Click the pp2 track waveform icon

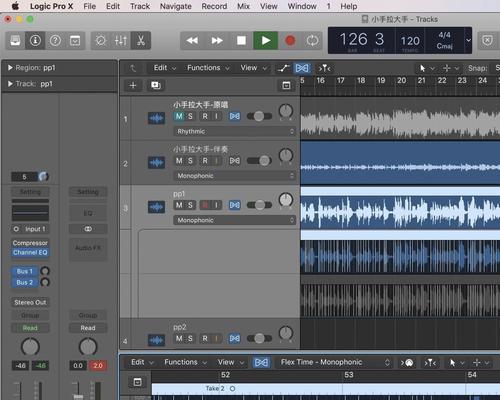pos(156,340)
